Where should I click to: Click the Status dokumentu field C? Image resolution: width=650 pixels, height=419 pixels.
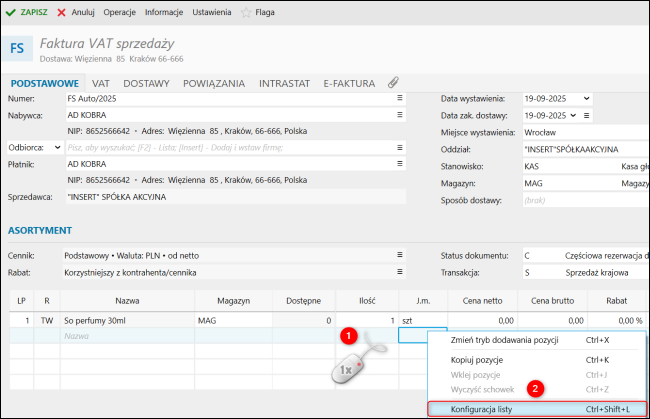[586, 256]
